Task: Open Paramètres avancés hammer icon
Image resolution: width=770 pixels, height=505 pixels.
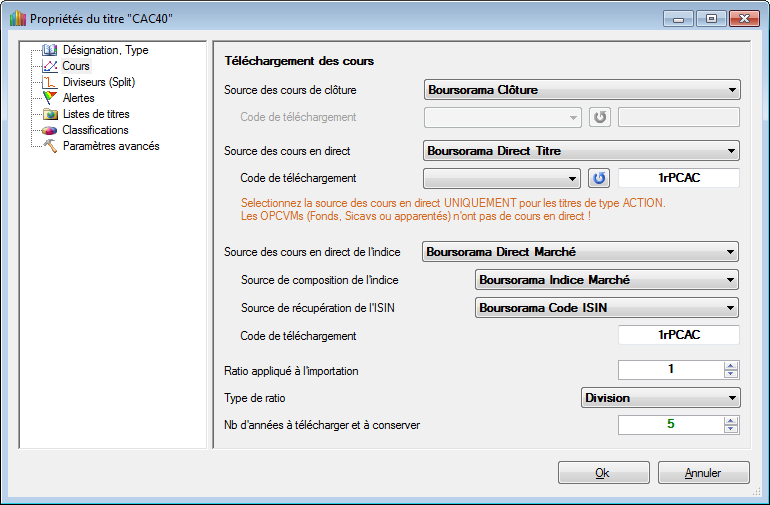Action: (x=50, y=146)
